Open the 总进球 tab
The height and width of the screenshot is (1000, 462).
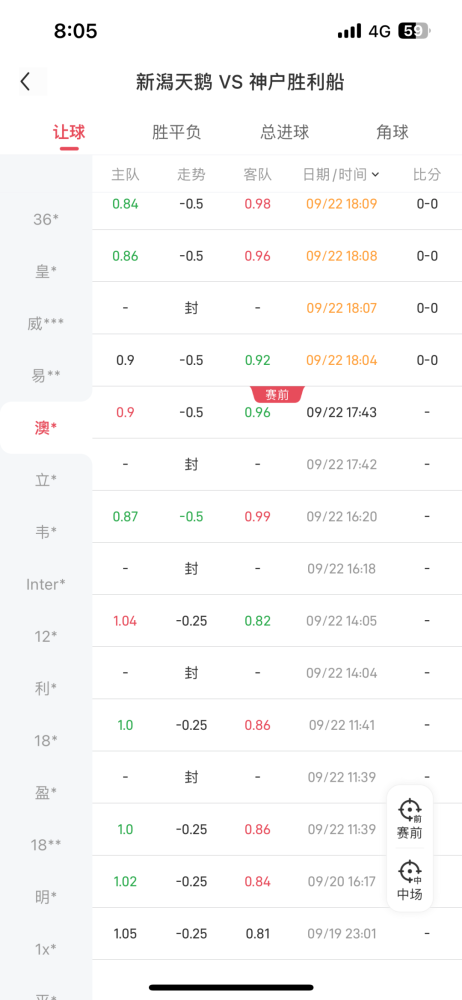pyautogui.click(x=285, y=133)
